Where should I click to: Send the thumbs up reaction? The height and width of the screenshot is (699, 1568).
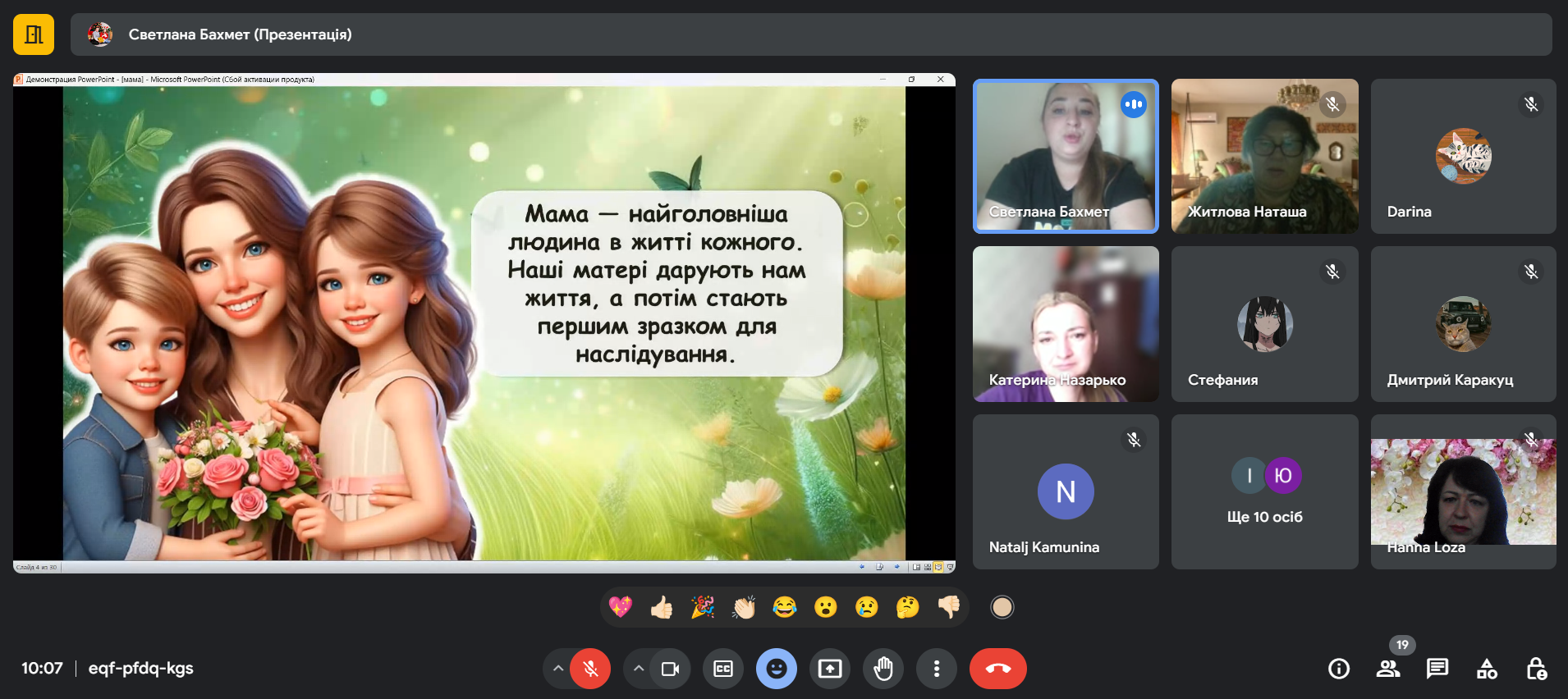pos(662,607)
